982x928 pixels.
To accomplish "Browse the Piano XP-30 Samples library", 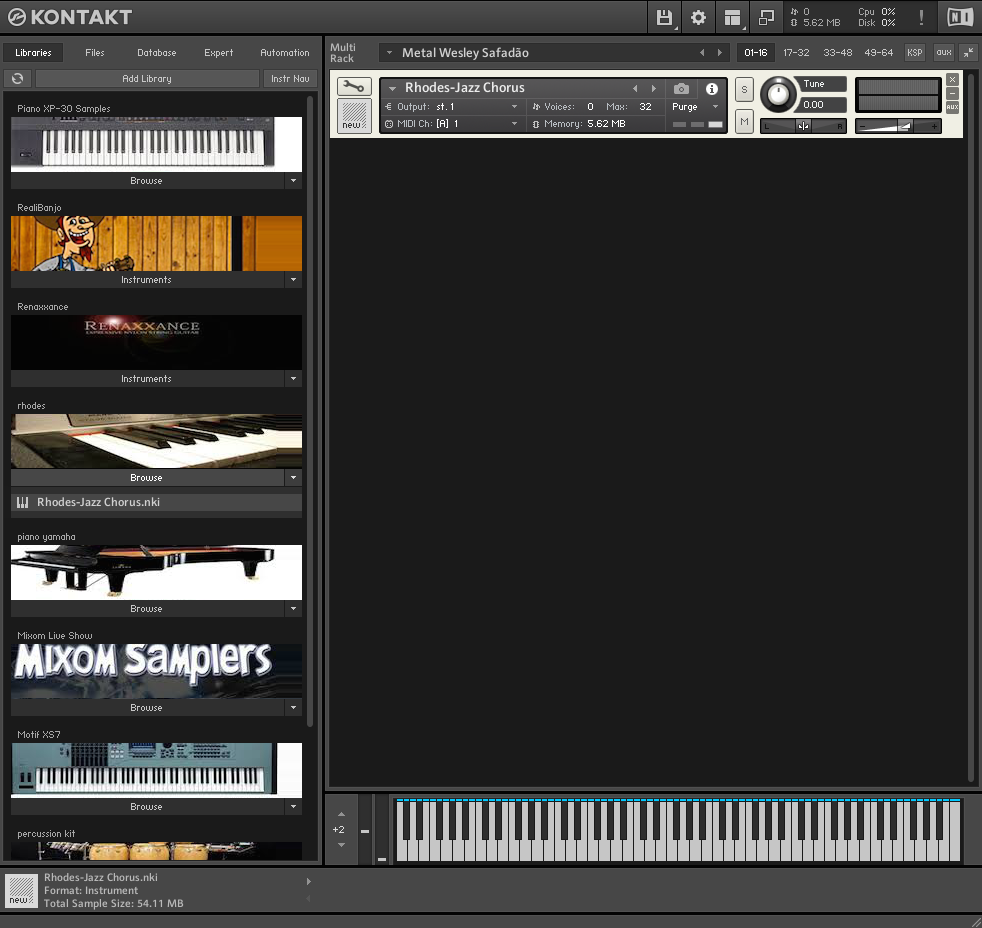I will 147,180.
